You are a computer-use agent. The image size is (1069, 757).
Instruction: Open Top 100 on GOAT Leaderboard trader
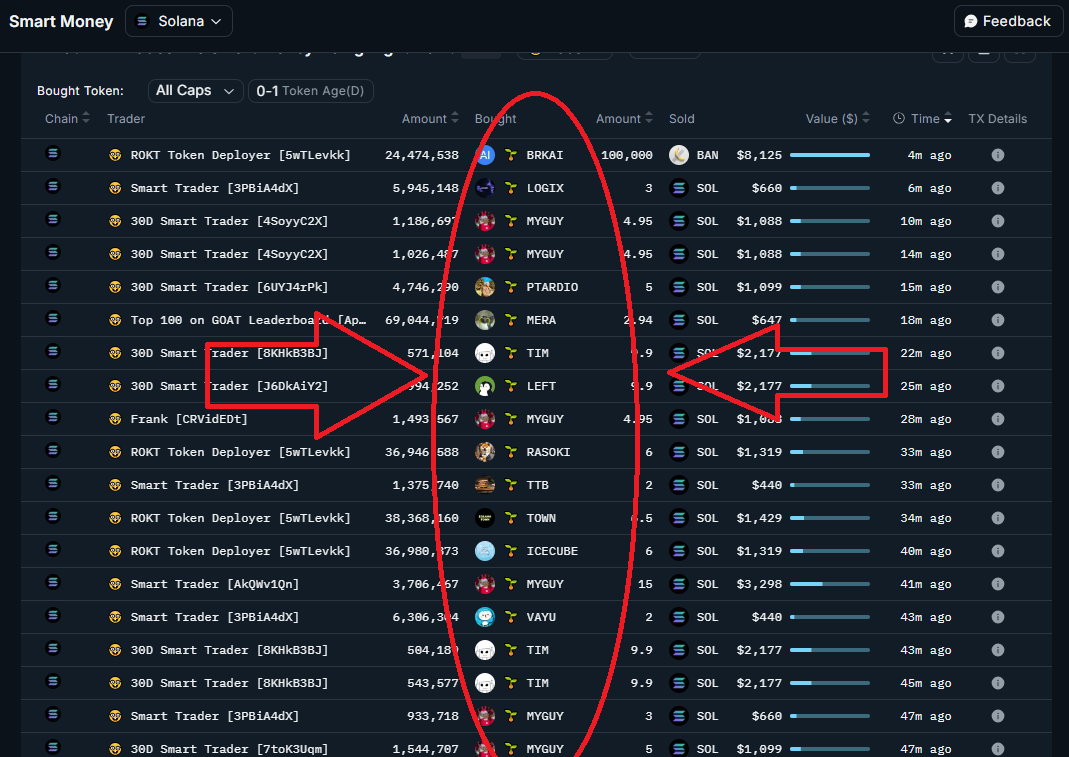248,320
